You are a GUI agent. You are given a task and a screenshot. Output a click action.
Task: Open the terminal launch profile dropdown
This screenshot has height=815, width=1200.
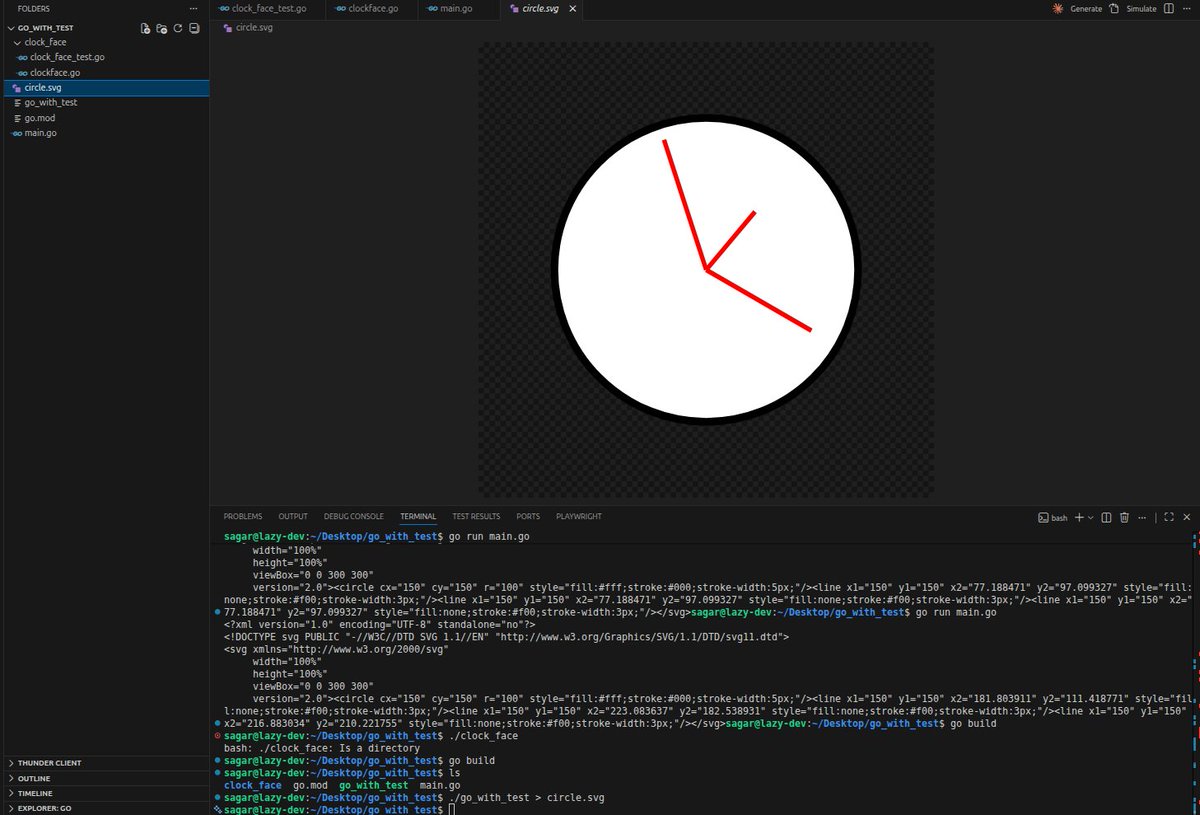pyautogui.click(x=1091, y=517)
